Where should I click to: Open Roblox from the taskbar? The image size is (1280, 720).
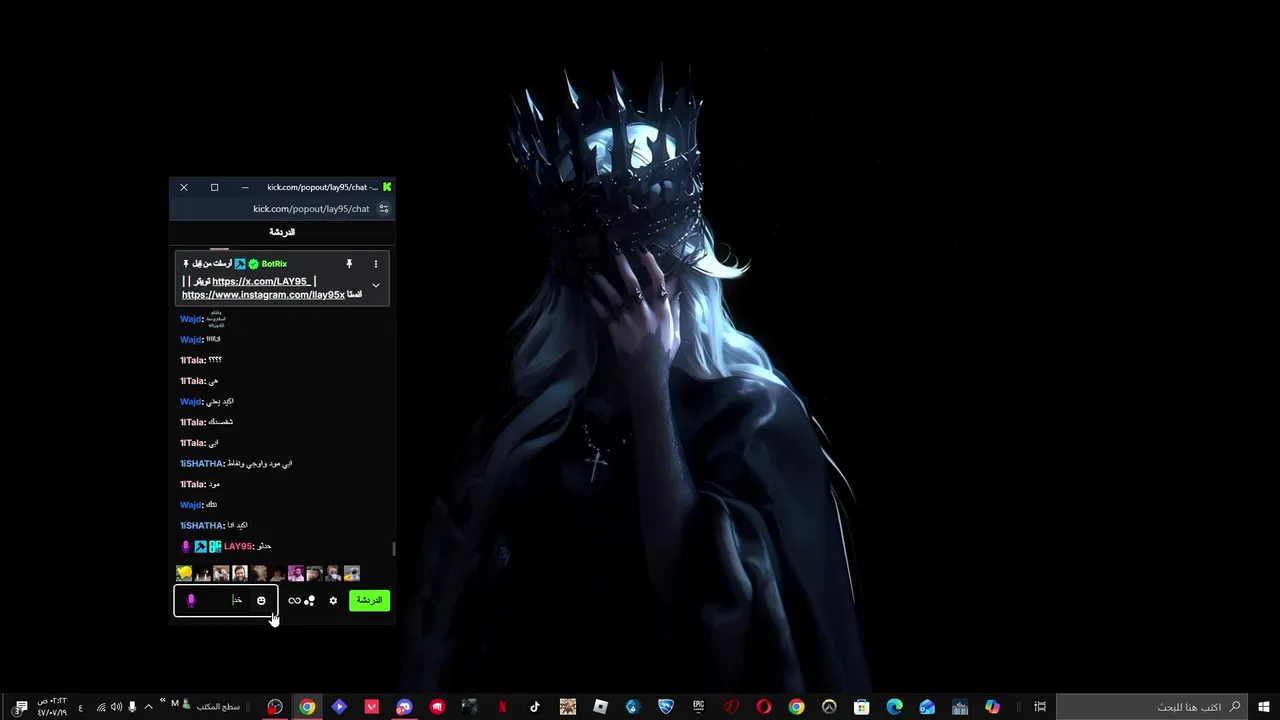pos(600,707)
